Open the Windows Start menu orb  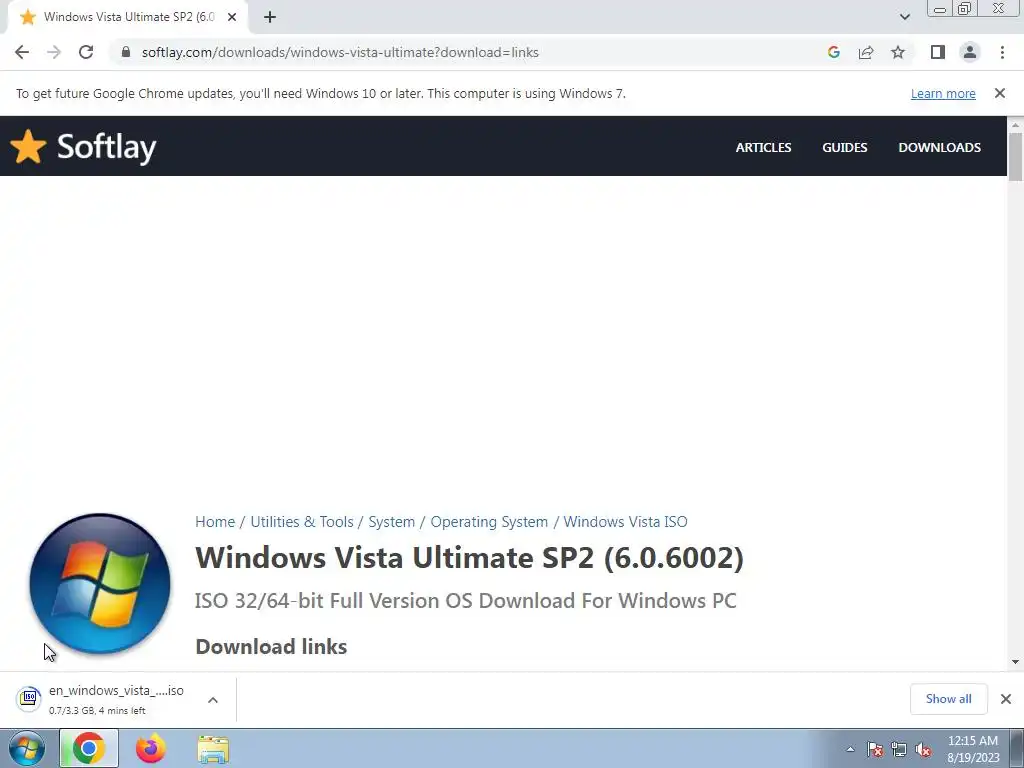27,749
